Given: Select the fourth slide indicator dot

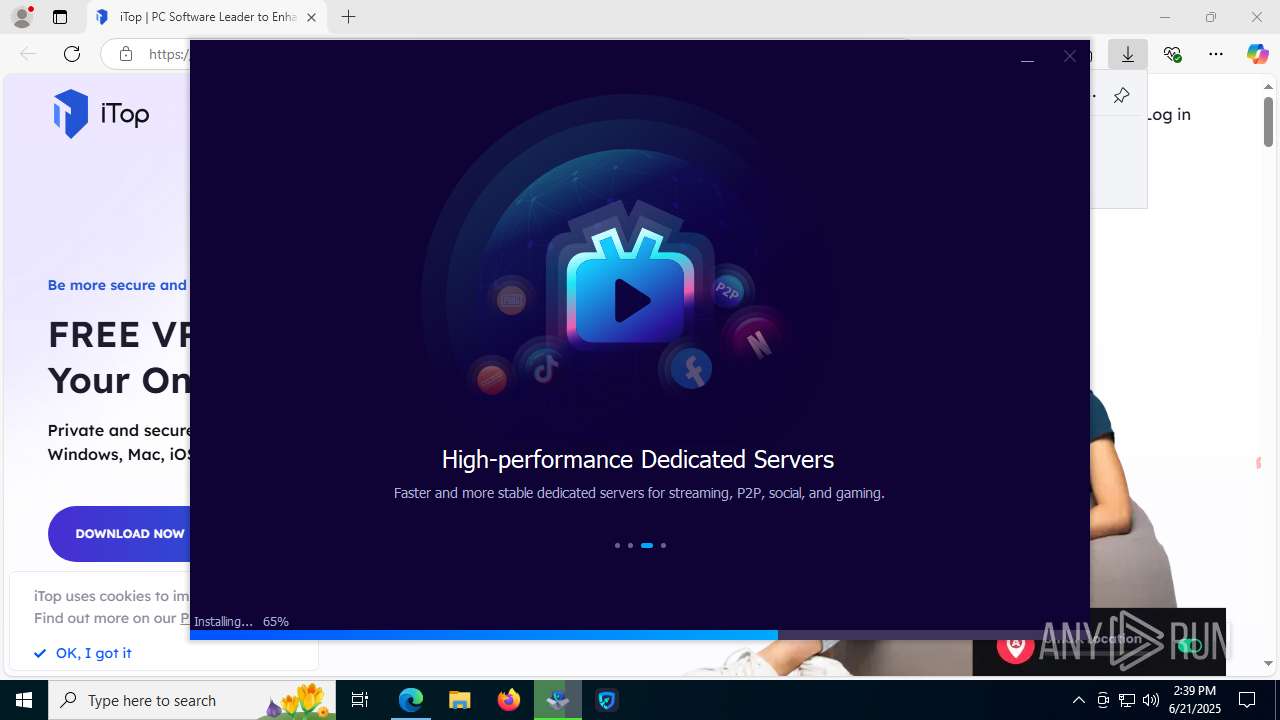Looking at the screenshot, I should click(x=663, y=545).
